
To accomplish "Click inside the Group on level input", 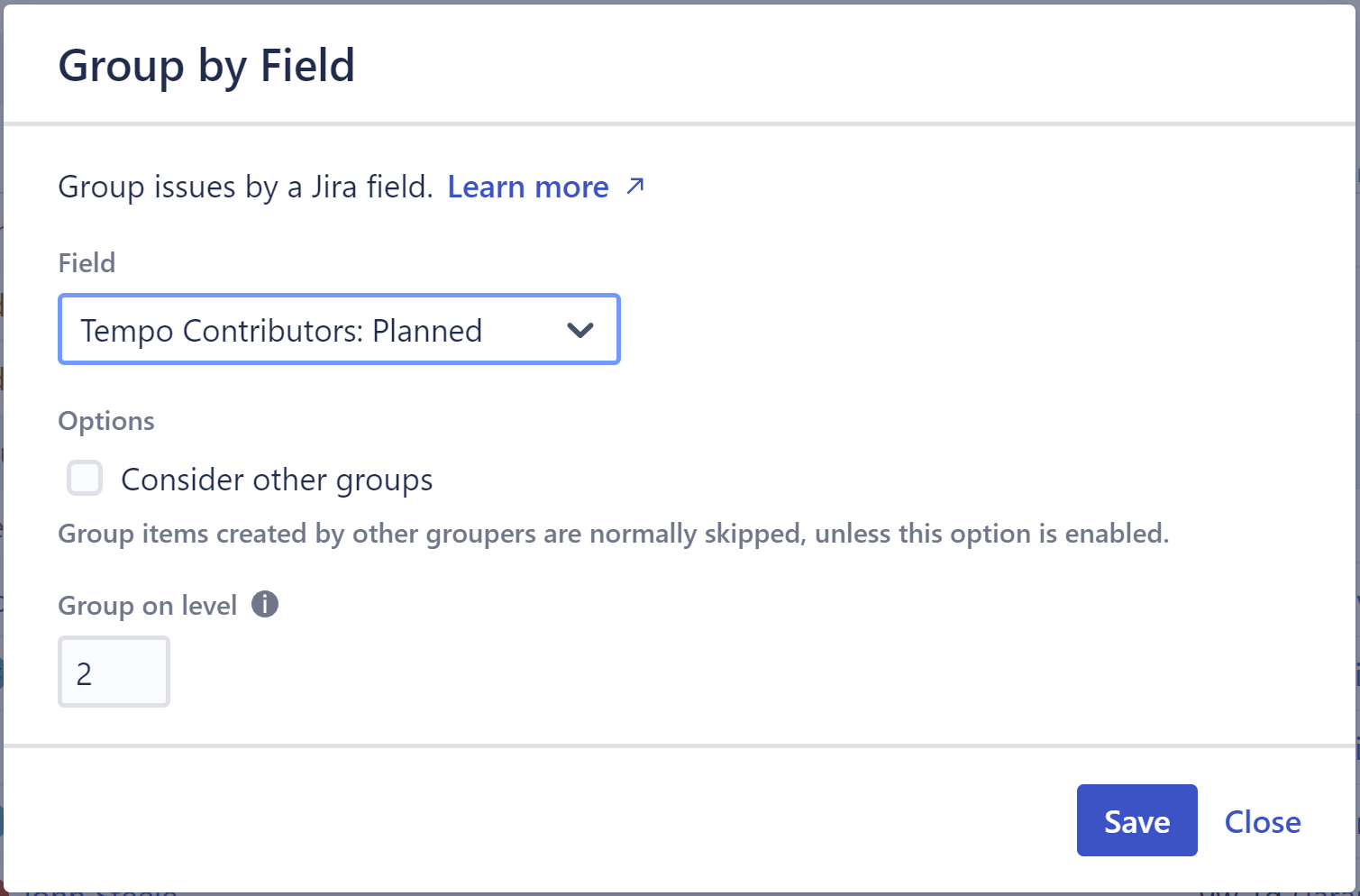I will coord(114,671).
